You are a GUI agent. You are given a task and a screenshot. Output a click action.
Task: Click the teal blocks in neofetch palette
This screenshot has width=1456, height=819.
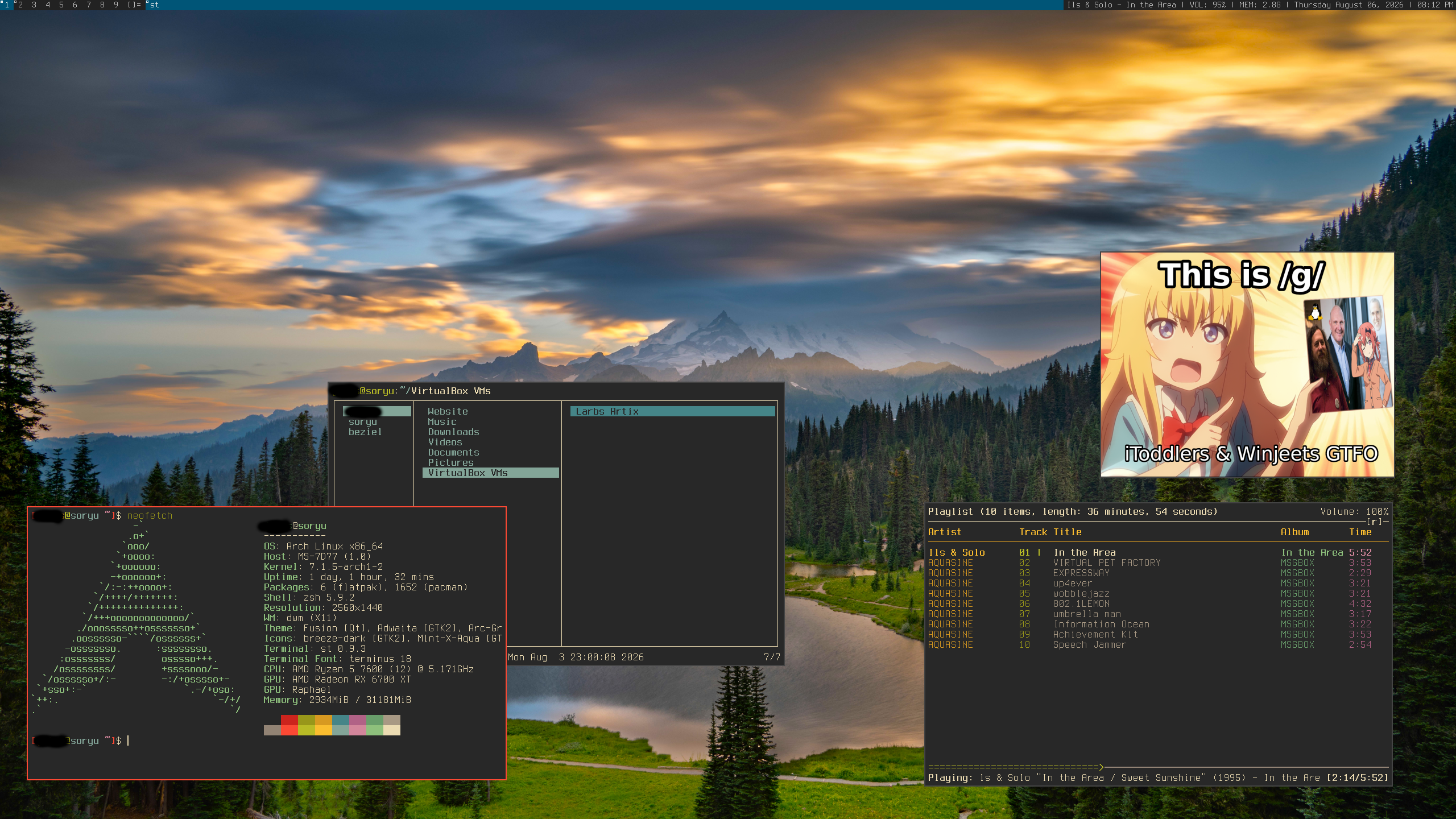(341, 725)
